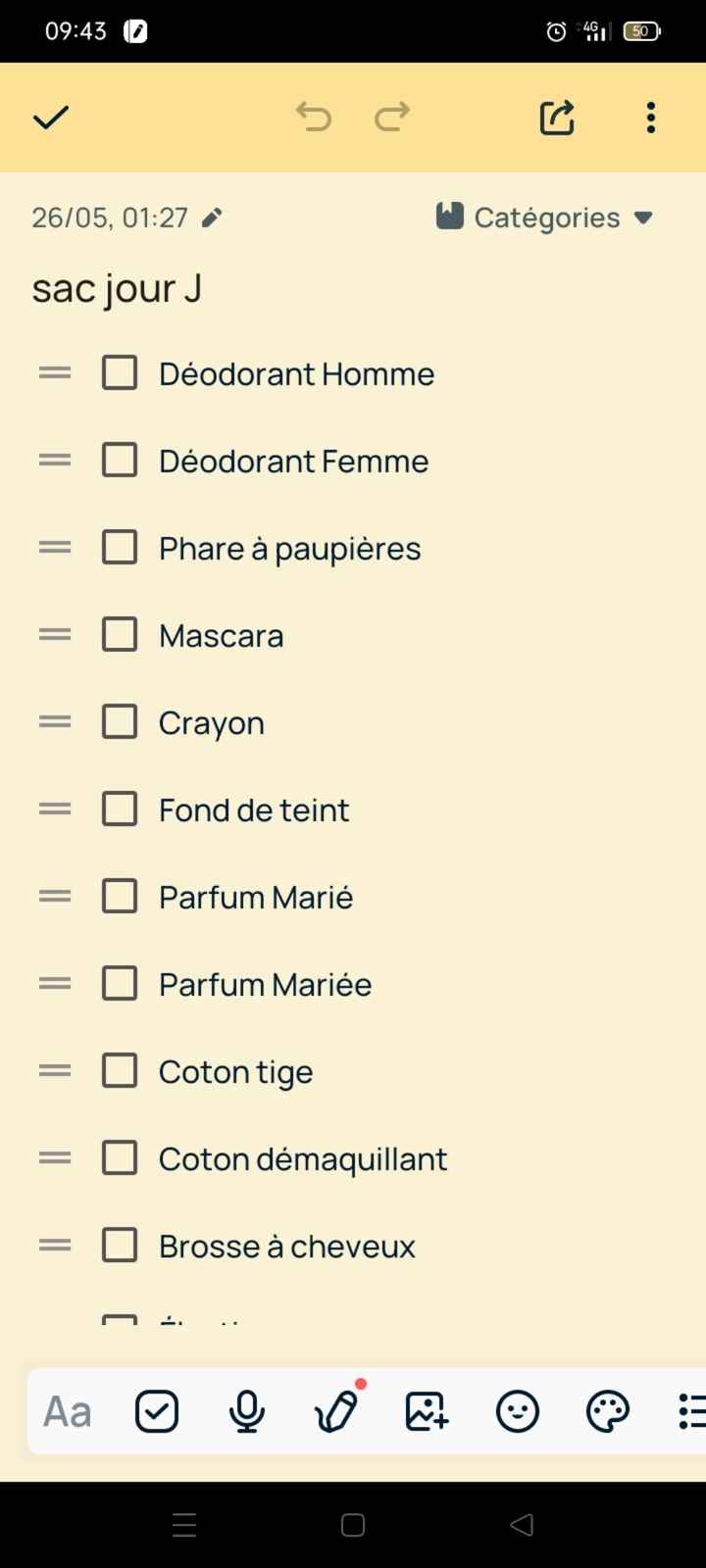Open the note color palette

click(x=607, y=1411)
